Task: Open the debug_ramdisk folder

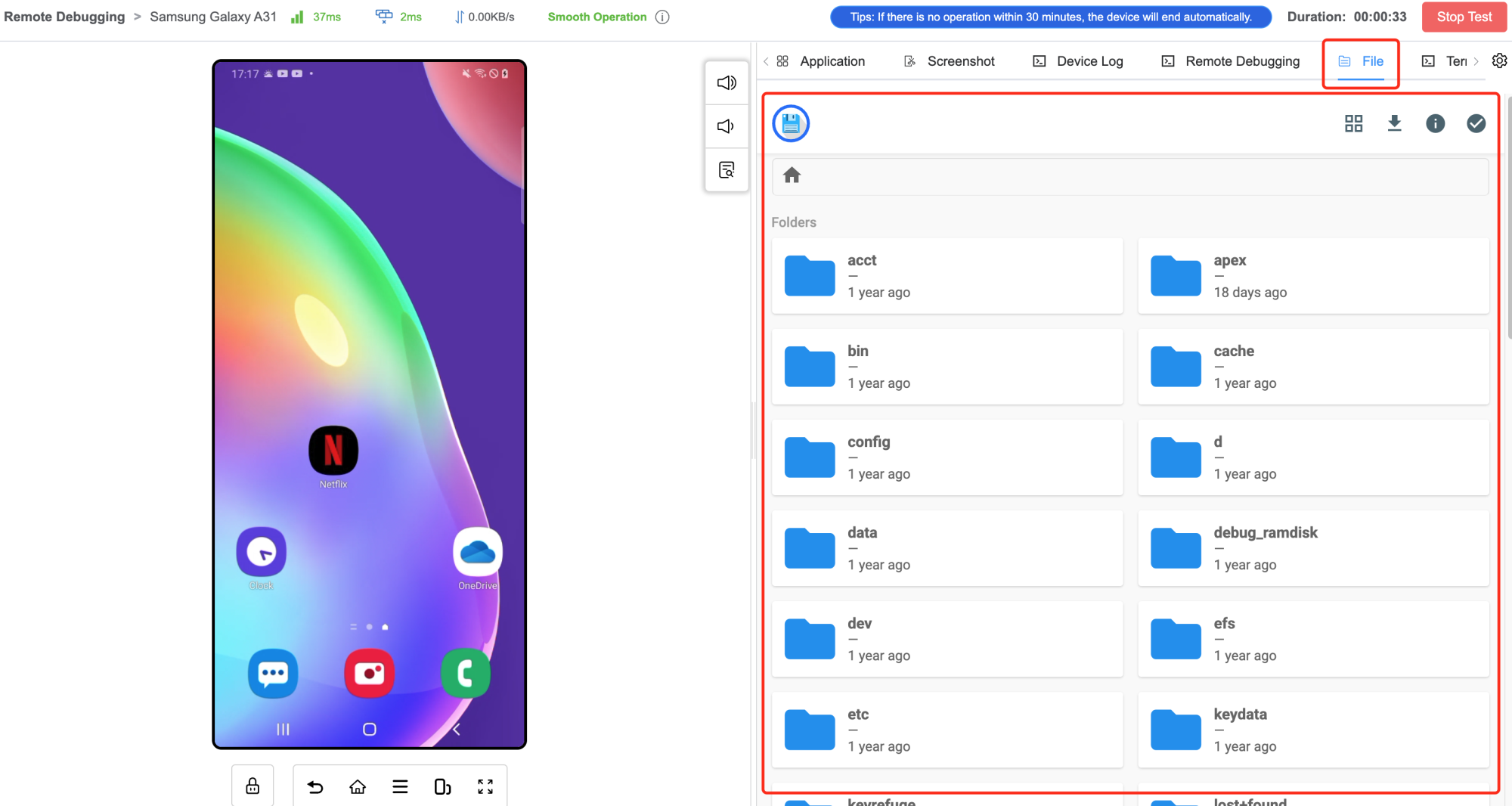Action: pyautogui.click(x=1313, y=548)
